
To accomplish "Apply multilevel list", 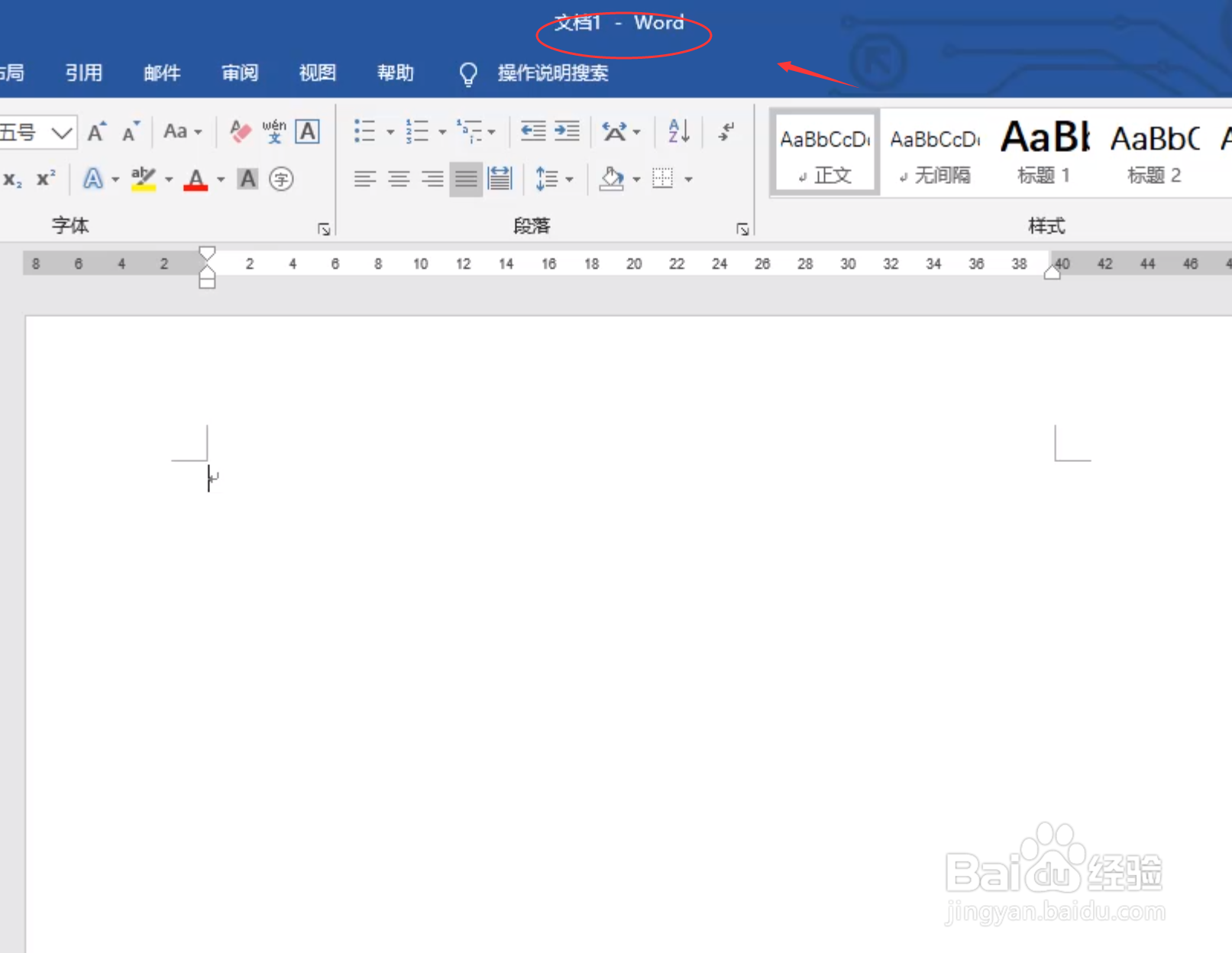I will click(469, 131).
